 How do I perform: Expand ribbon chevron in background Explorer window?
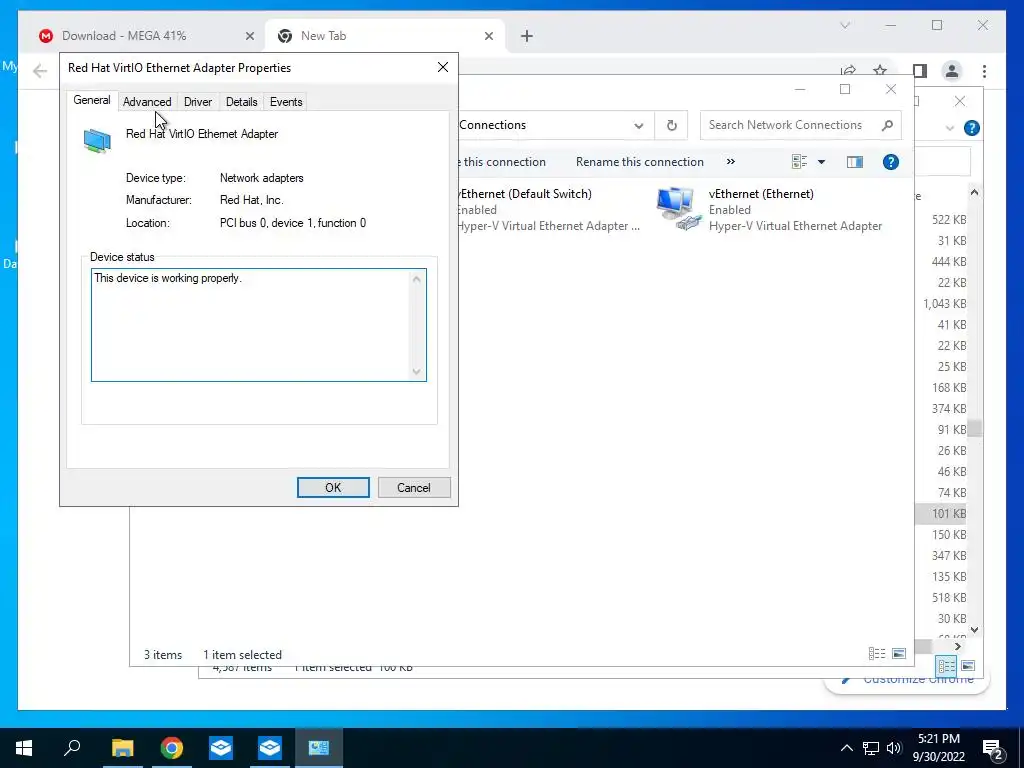[x=950, y=128]
